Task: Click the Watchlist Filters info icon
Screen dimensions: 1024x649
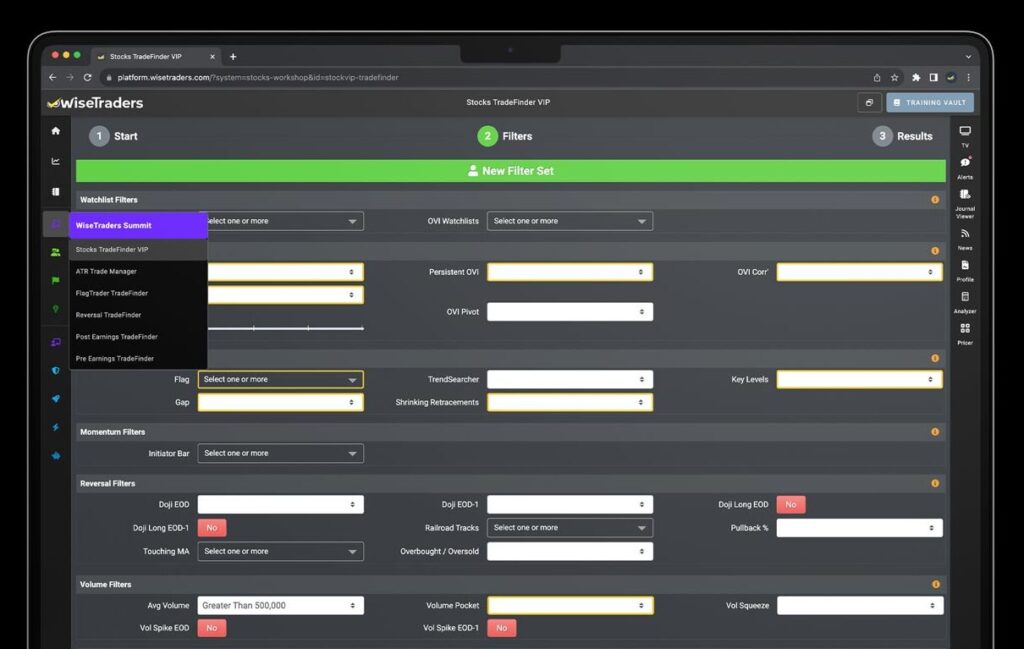Action: tap(935, 200)
